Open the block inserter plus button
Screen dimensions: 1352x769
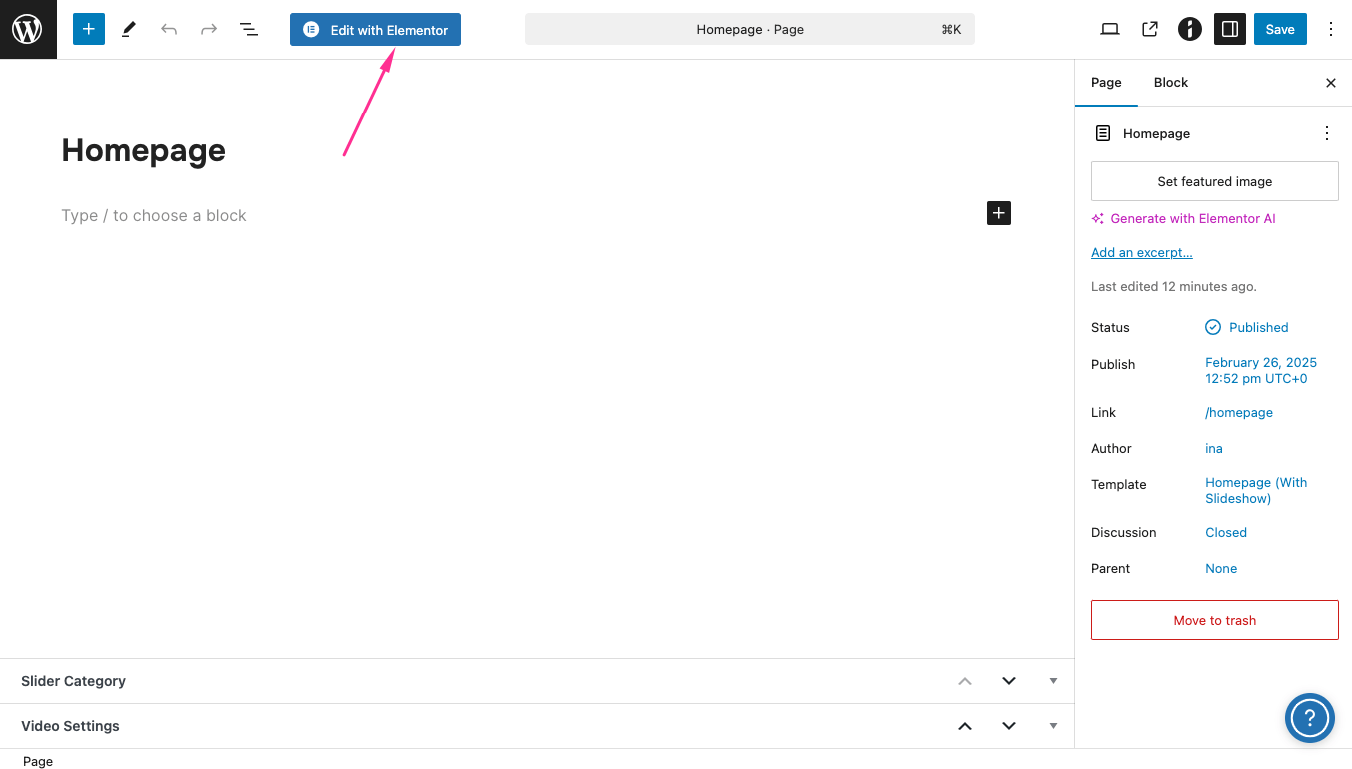tap(89, 30)
